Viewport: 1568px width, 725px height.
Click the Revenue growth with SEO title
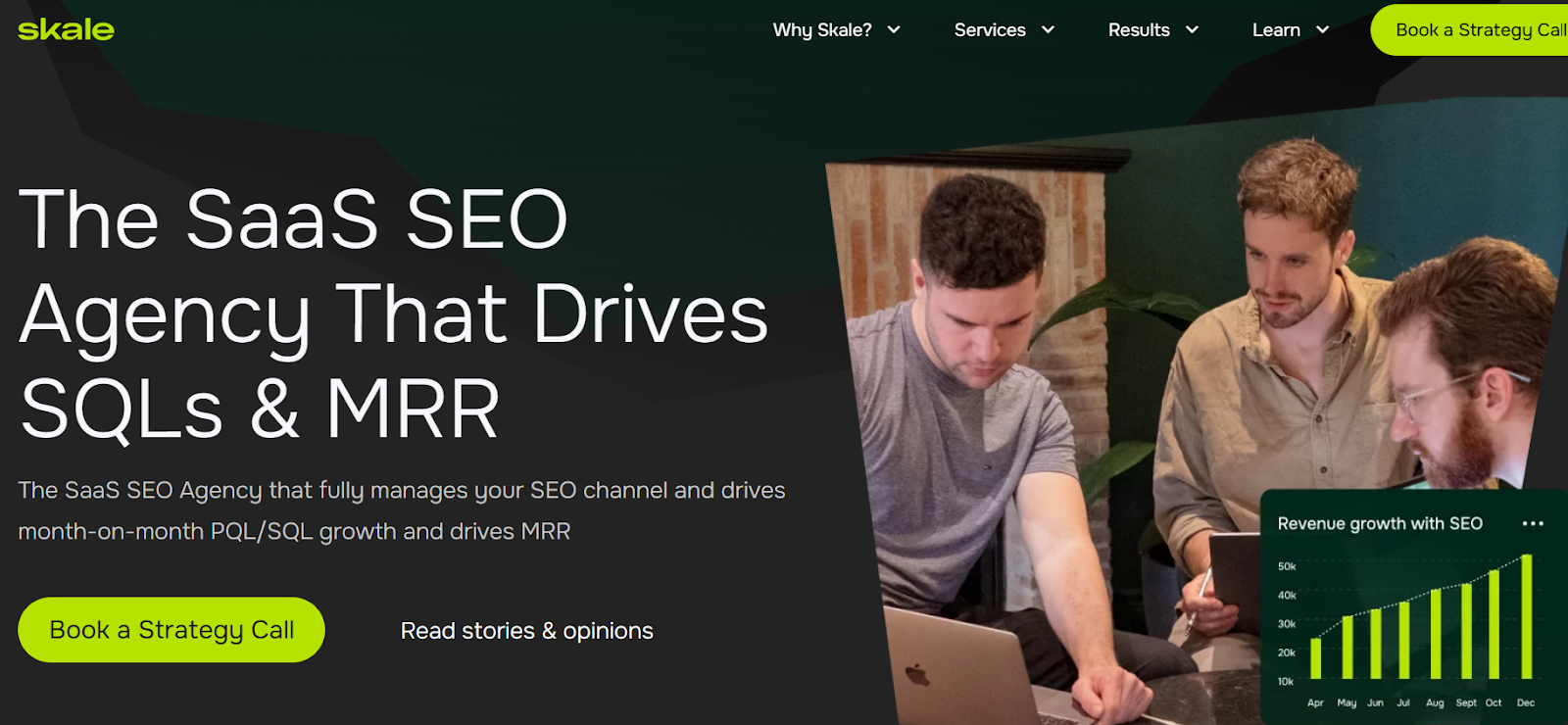coord(1380,524)
